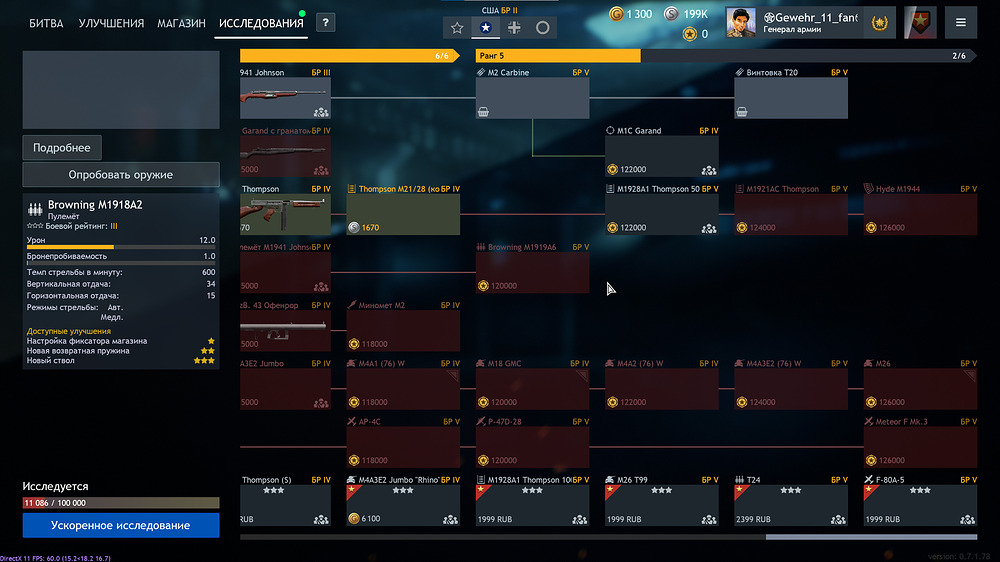Click the shopping basket on M2 Carbine
The image size is (1000, 562).
485,112
